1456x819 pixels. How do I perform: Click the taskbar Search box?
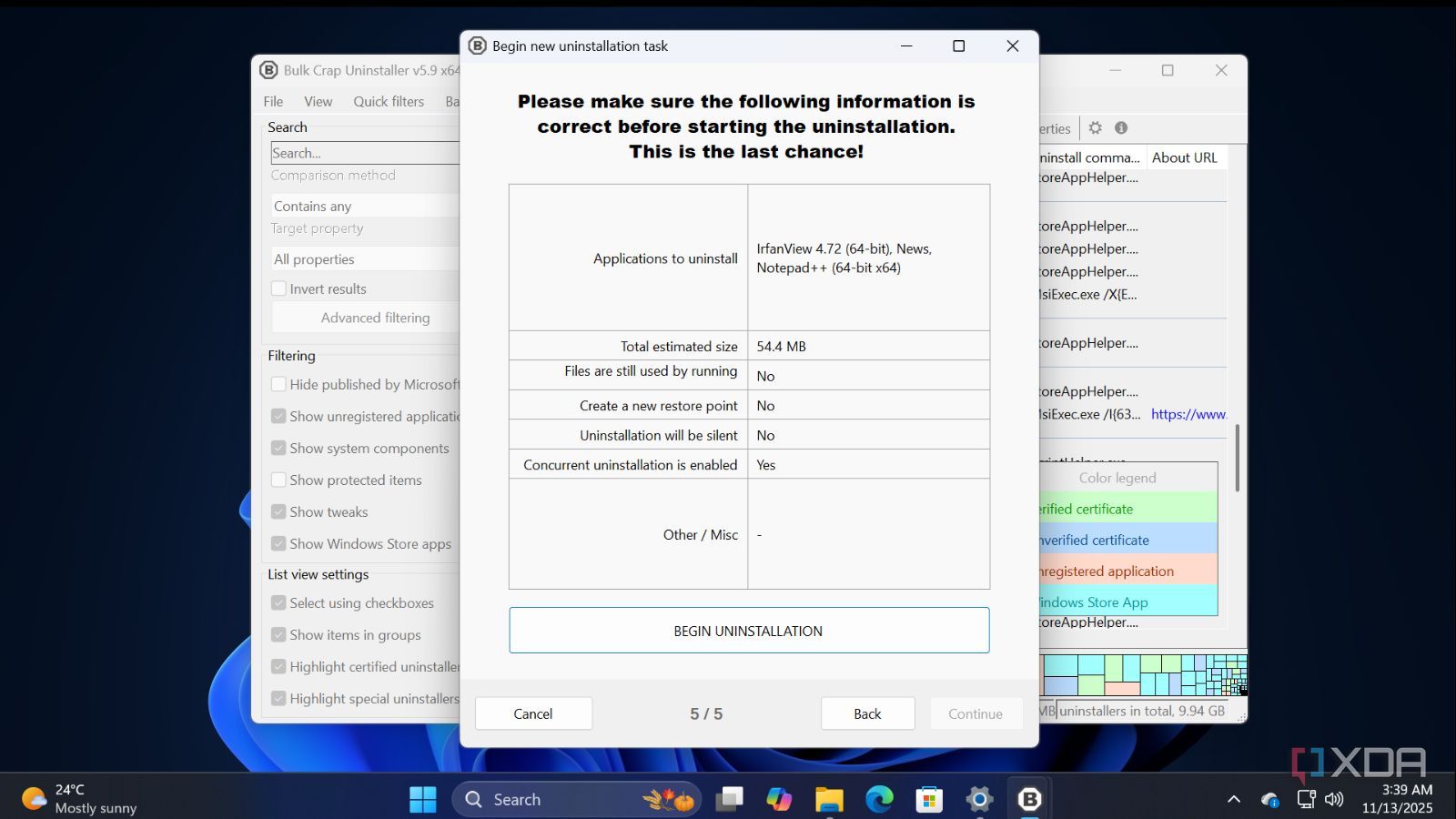tap(577, 799)
